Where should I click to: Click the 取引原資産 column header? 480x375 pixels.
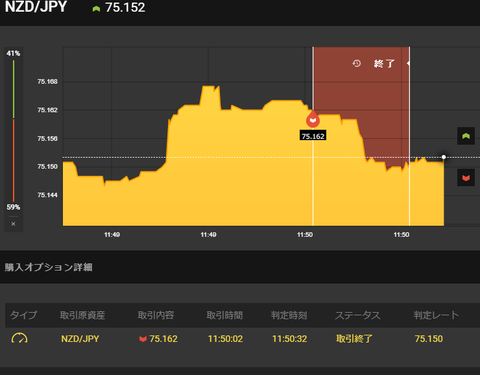coord(82,315)
